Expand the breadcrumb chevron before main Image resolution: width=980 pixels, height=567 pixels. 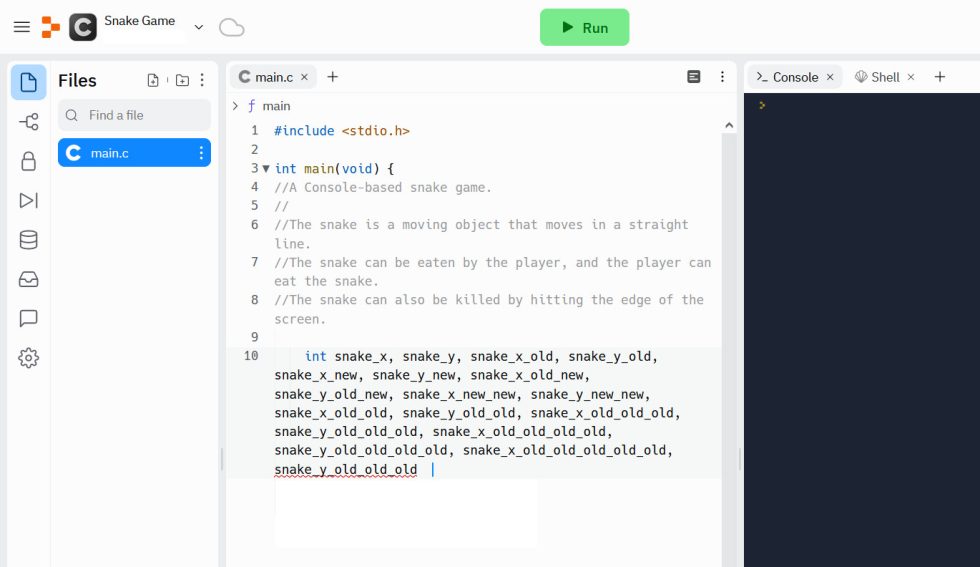click(x=235, y=106)
